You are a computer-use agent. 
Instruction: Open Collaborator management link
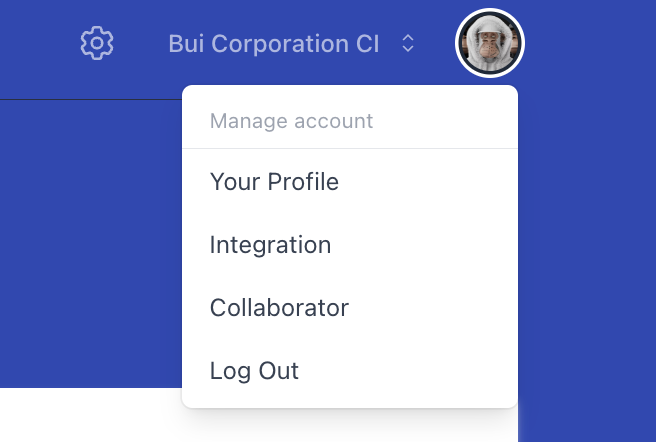[x=279, y=308]
